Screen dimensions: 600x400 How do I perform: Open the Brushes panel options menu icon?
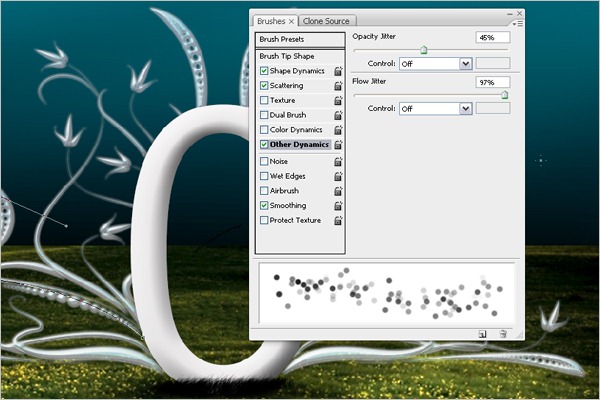(x=518, y=21)
